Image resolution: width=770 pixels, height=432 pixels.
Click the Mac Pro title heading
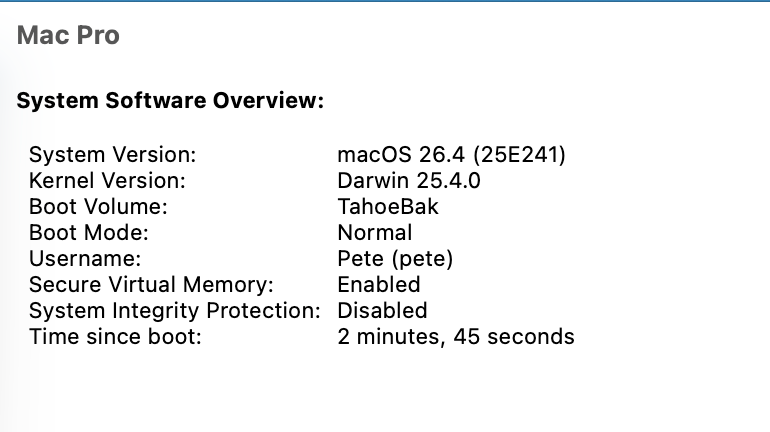click(x=68, y=35)
